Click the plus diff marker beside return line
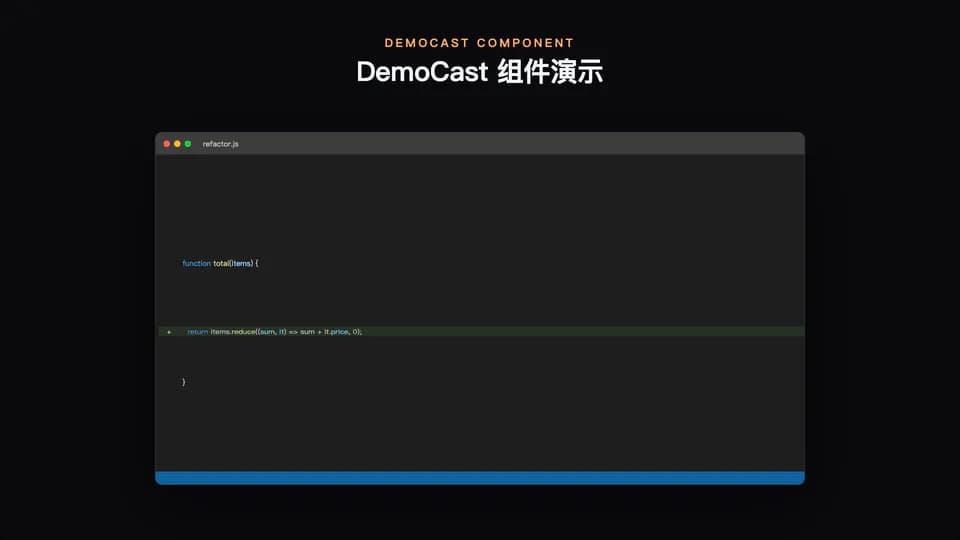 [x=169, y=332]
